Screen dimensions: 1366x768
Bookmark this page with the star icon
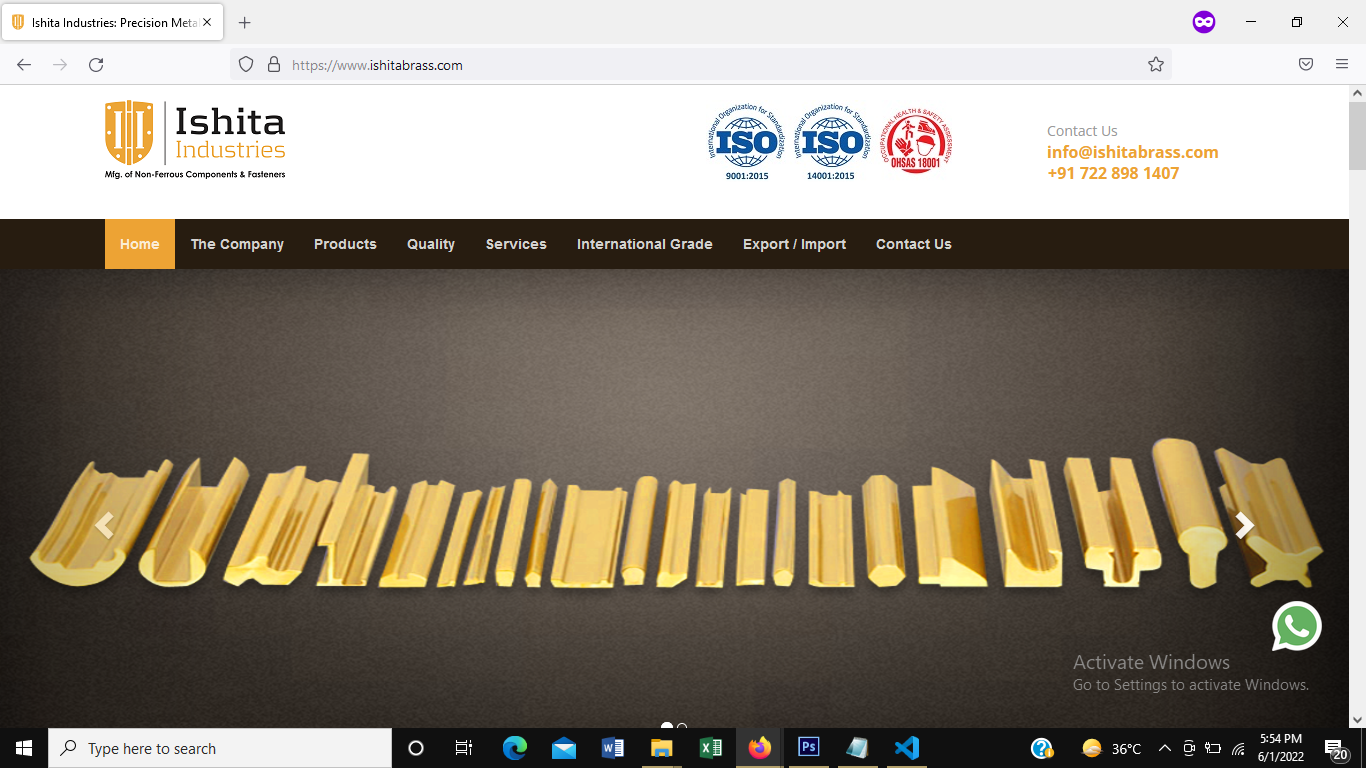pos(1156,65)
